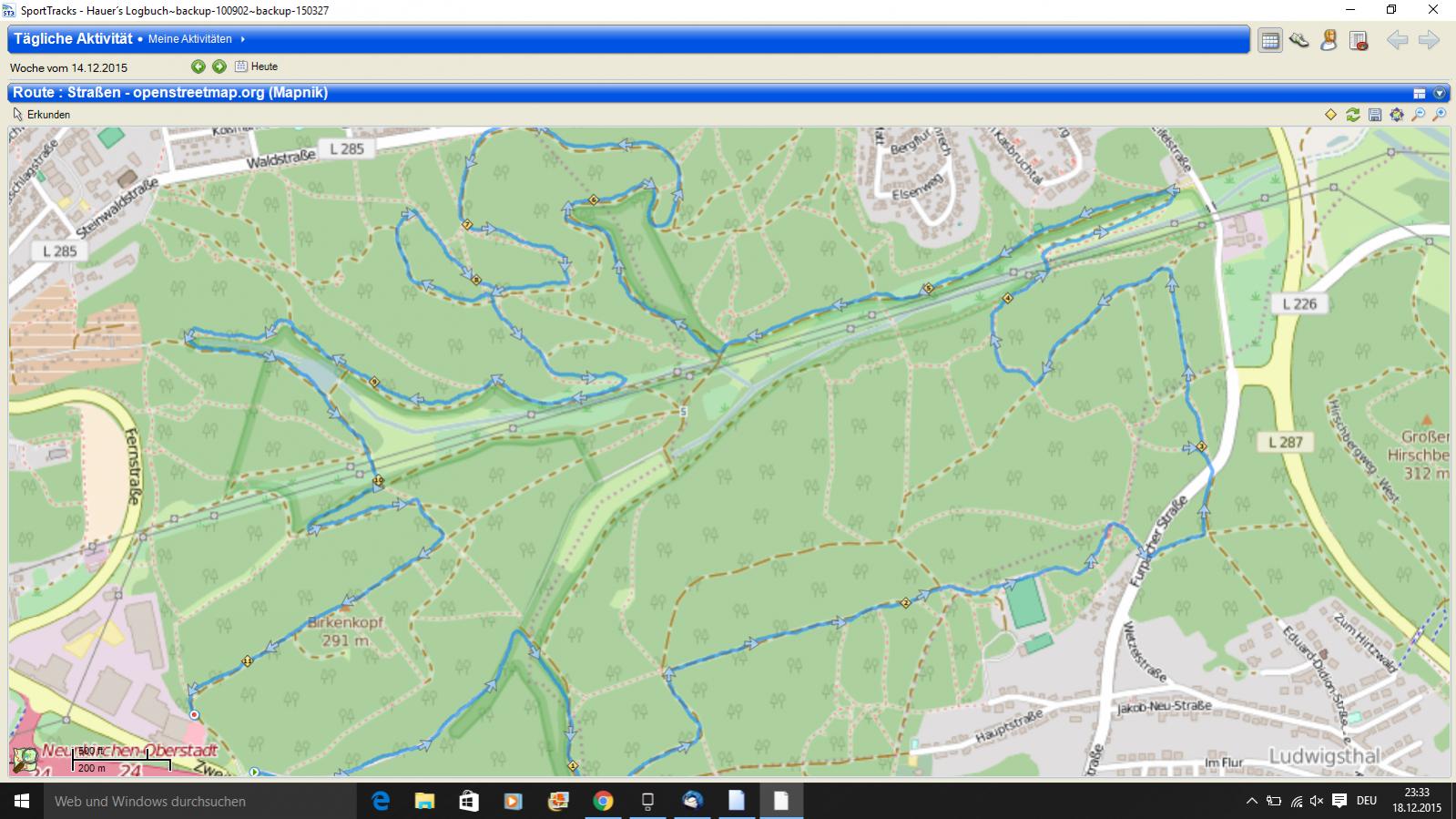Zoom out of the map
The image size is (1456, 819).
coord(1418,115)
